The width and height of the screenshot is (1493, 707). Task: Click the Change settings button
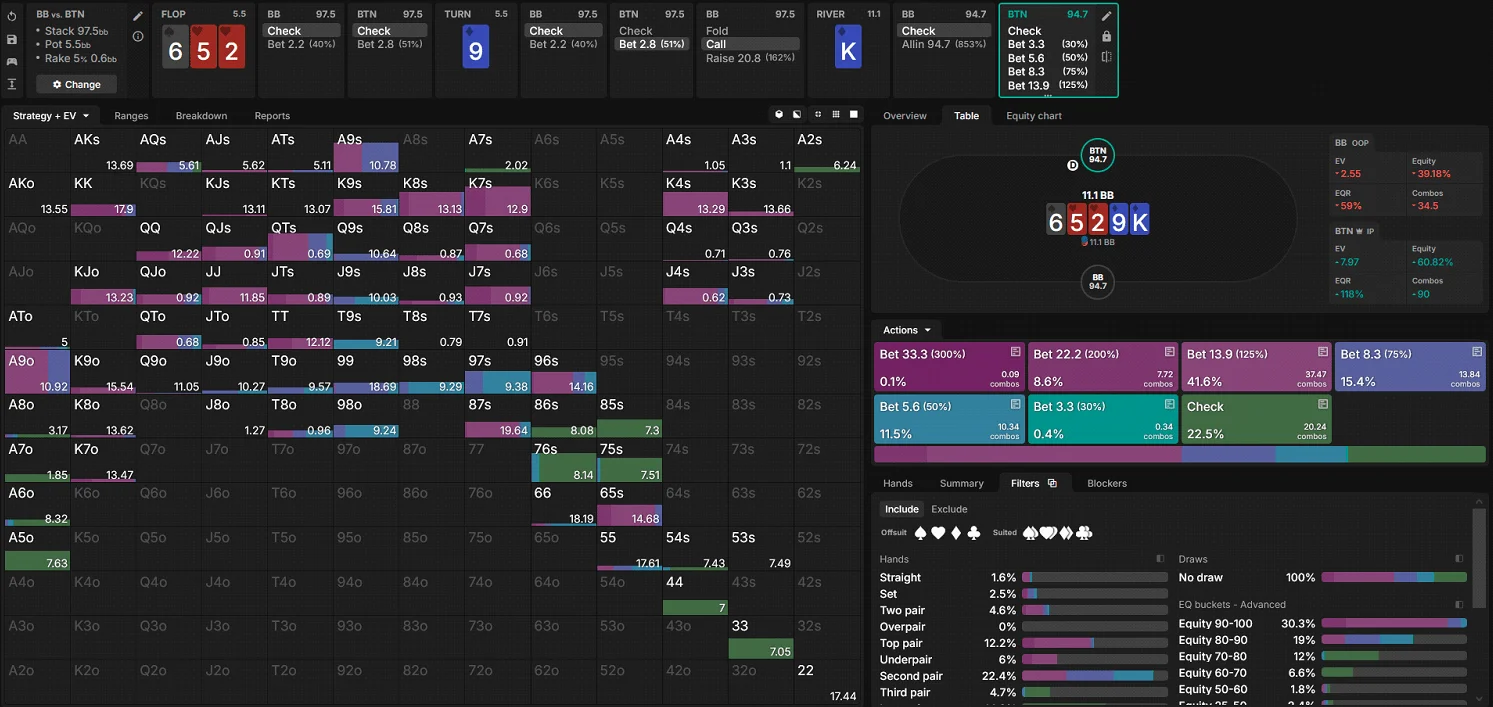(x=76, y=85)
